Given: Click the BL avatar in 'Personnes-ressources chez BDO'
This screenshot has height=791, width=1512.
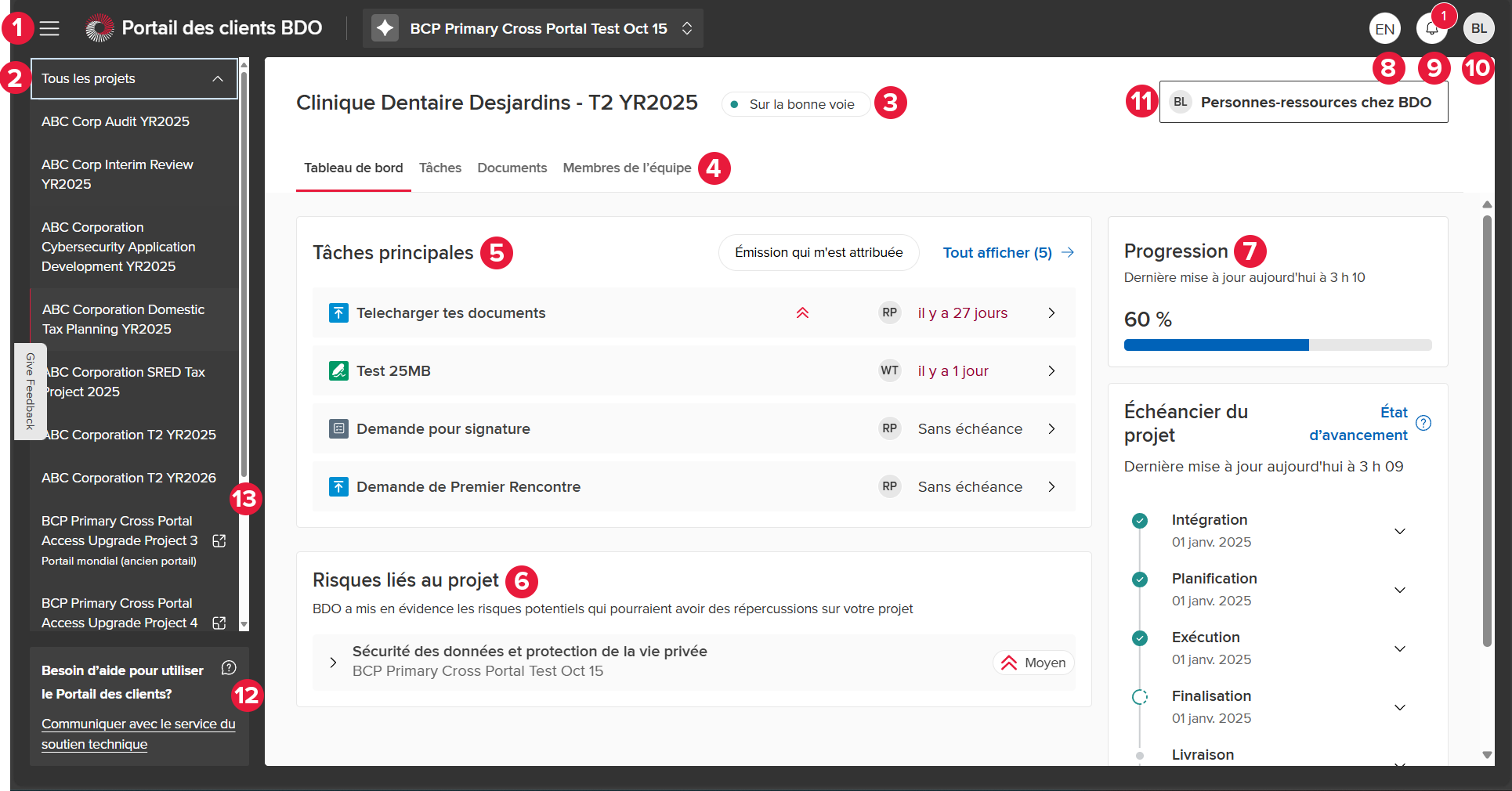Looking at the screenshot, I should click(x=1181, y=102).
